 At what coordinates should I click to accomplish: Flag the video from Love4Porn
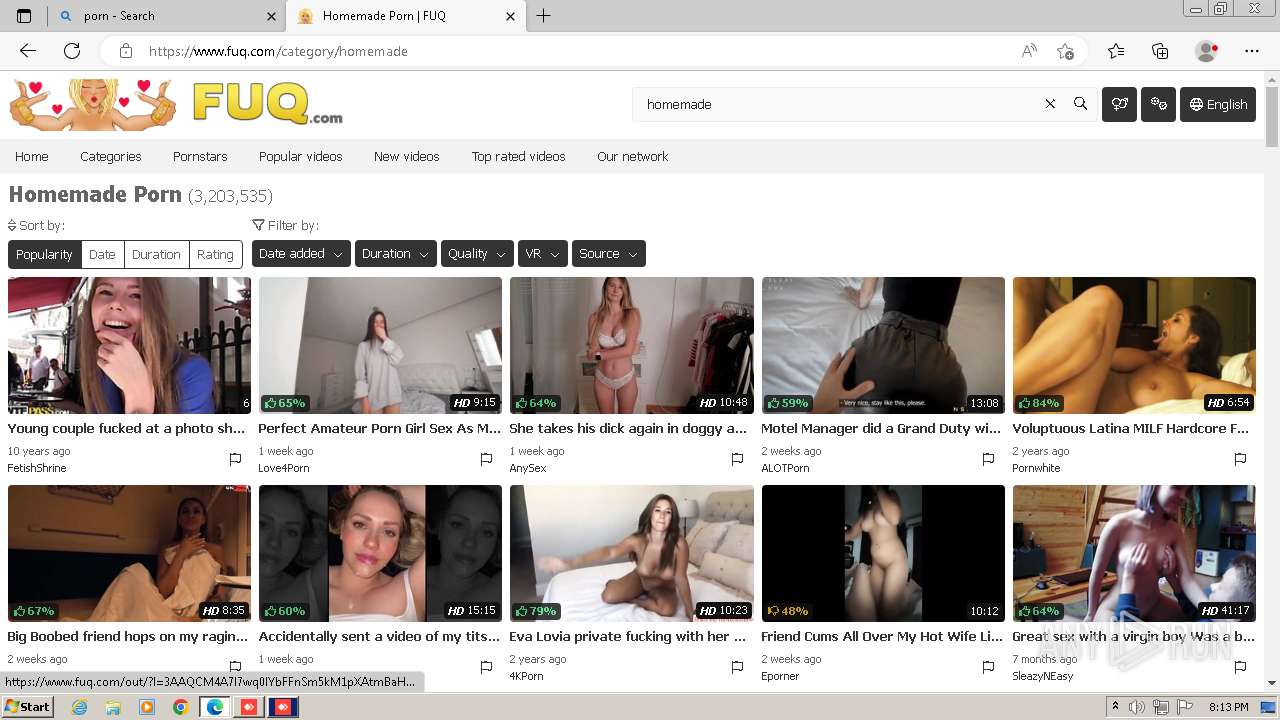tap(486, 459)
